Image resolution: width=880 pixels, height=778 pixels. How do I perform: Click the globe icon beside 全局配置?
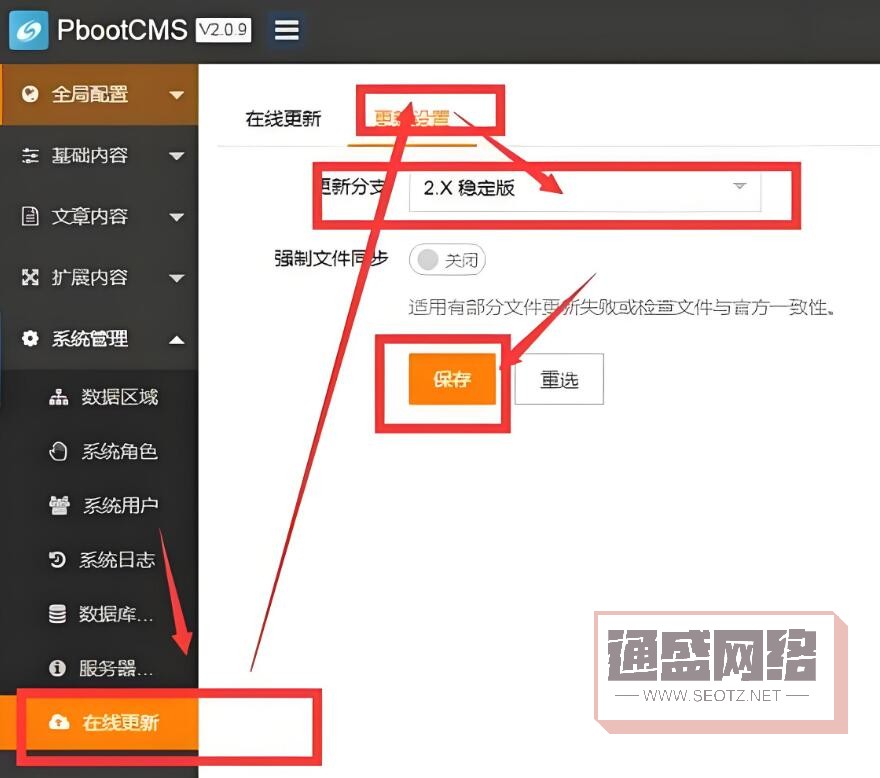(x=31, y=94)
